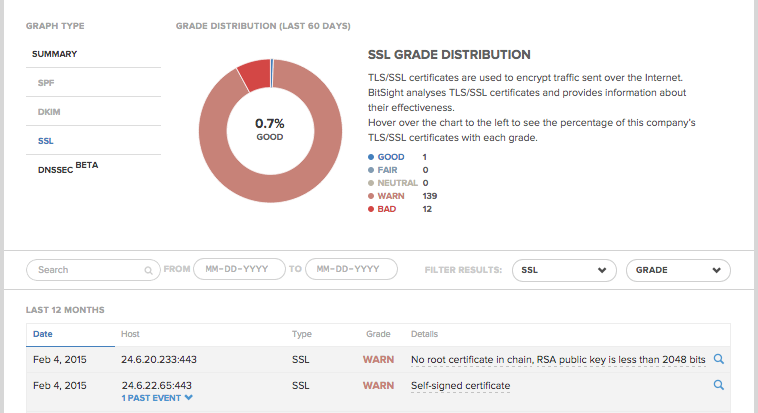Click the blue GOOD legend dot

pyautogui.click(x=371, y=157)
